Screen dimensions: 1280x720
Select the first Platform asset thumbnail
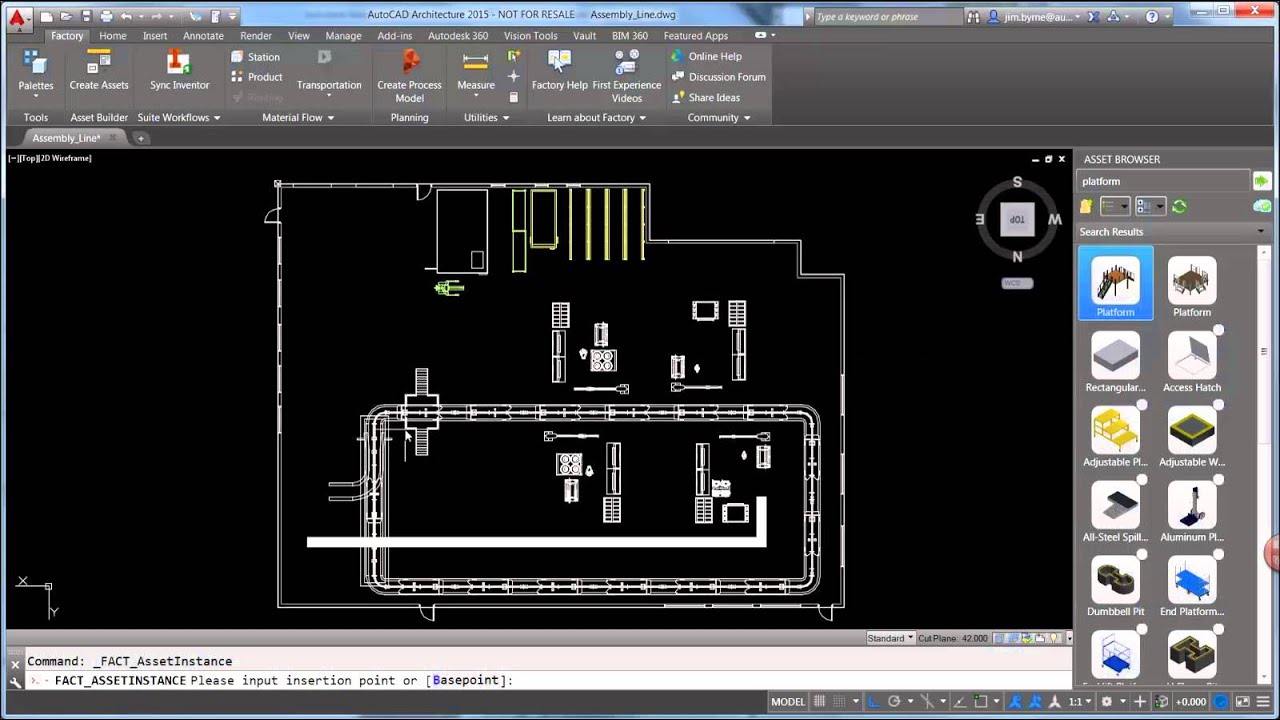click(1115, 285)
